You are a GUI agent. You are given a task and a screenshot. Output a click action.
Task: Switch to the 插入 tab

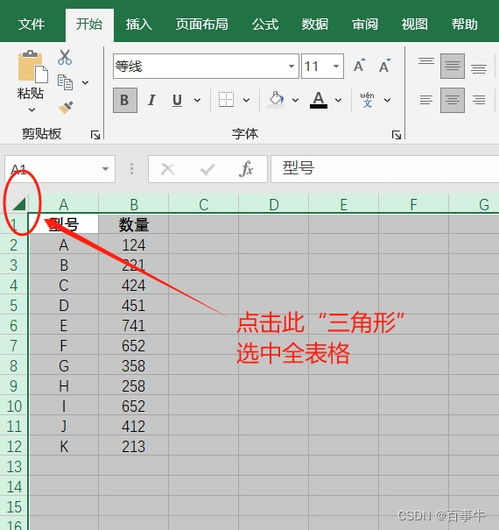(x=139, y=24)
